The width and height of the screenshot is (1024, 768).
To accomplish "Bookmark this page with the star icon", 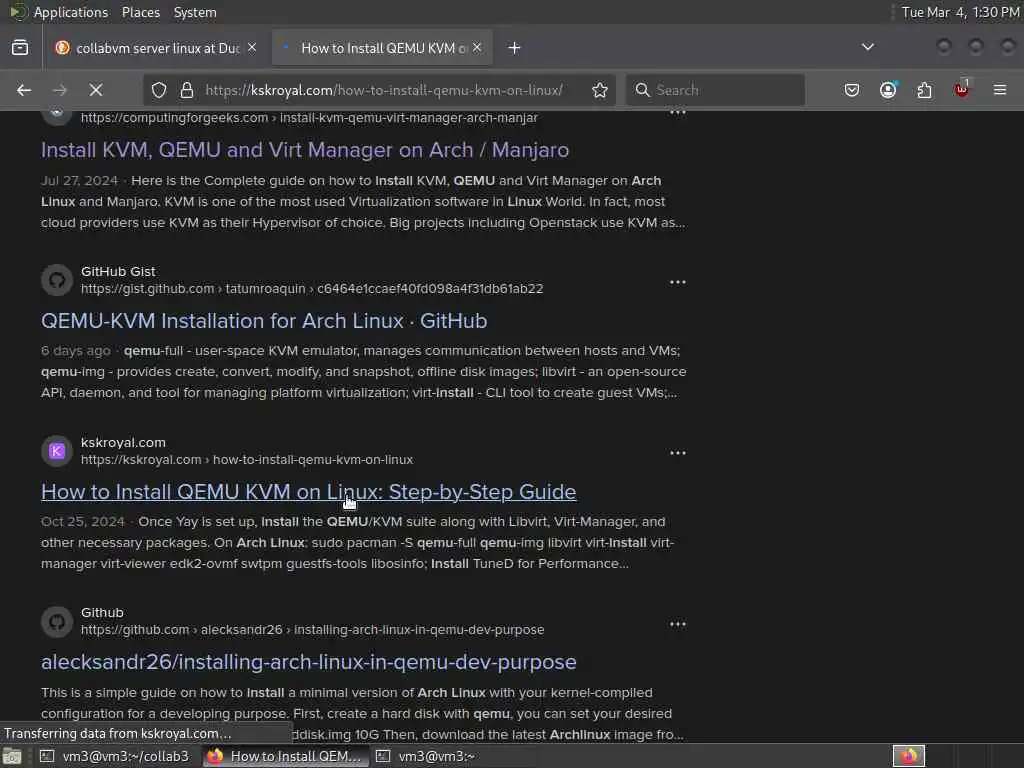I will (600, 90).
